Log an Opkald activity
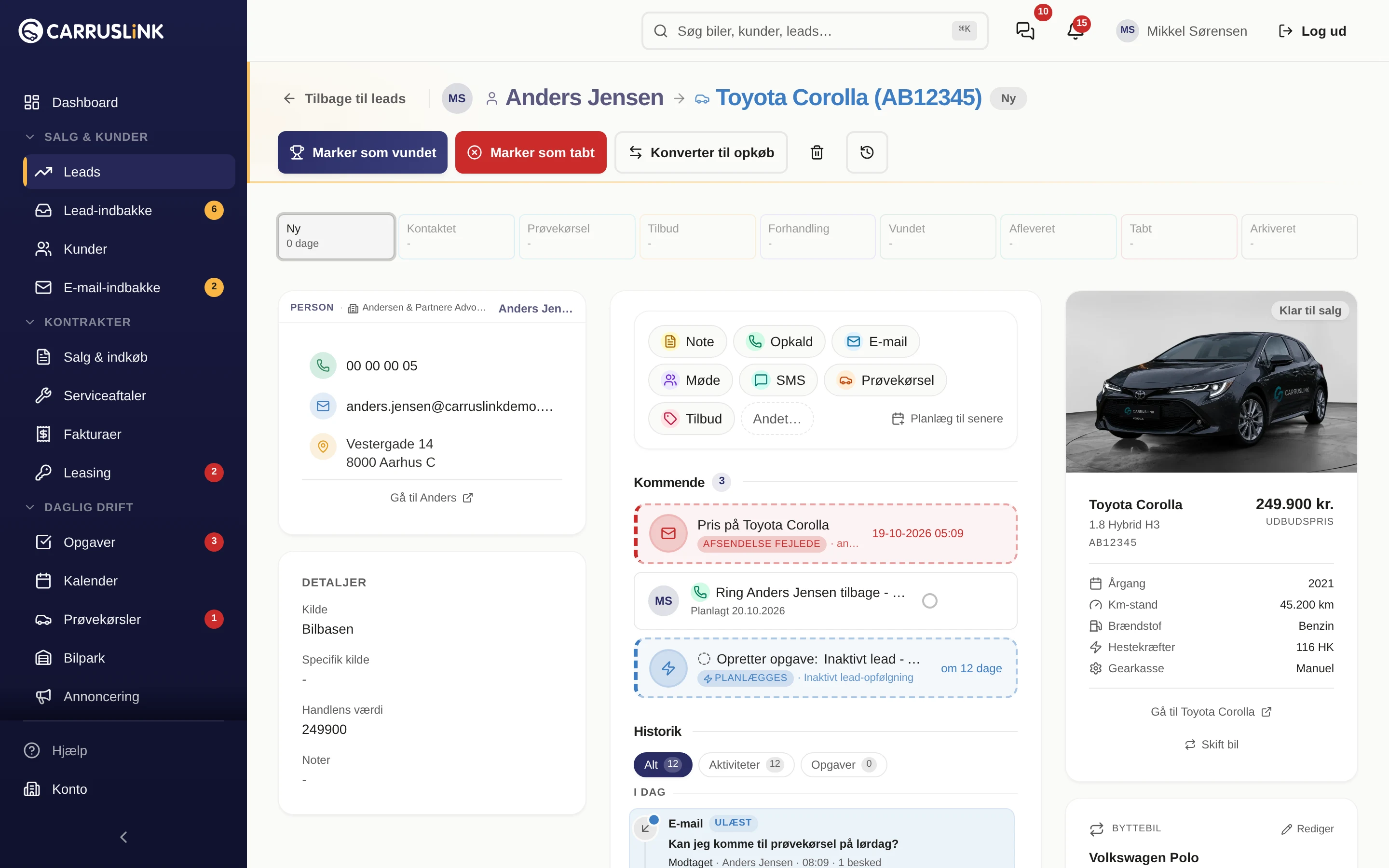Viewport: 1389px width, 868px height. coord(779,341)
